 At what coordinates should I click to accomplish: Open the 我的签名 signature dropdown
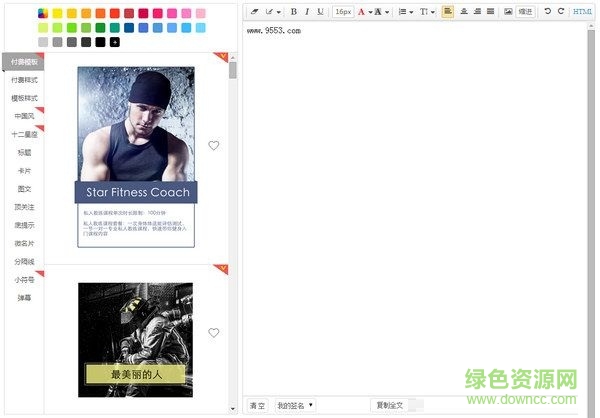295,405
